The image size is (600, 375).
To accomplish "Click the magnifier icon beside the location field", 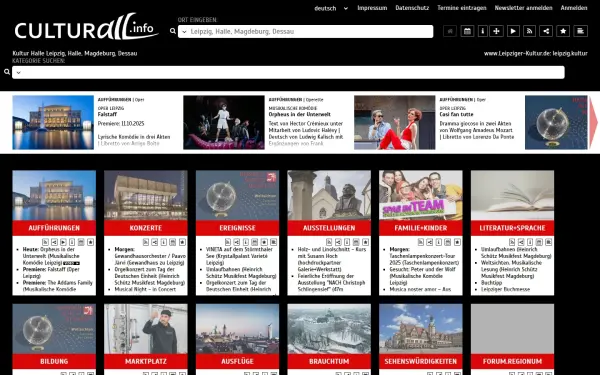I will [x=173, y=31].
